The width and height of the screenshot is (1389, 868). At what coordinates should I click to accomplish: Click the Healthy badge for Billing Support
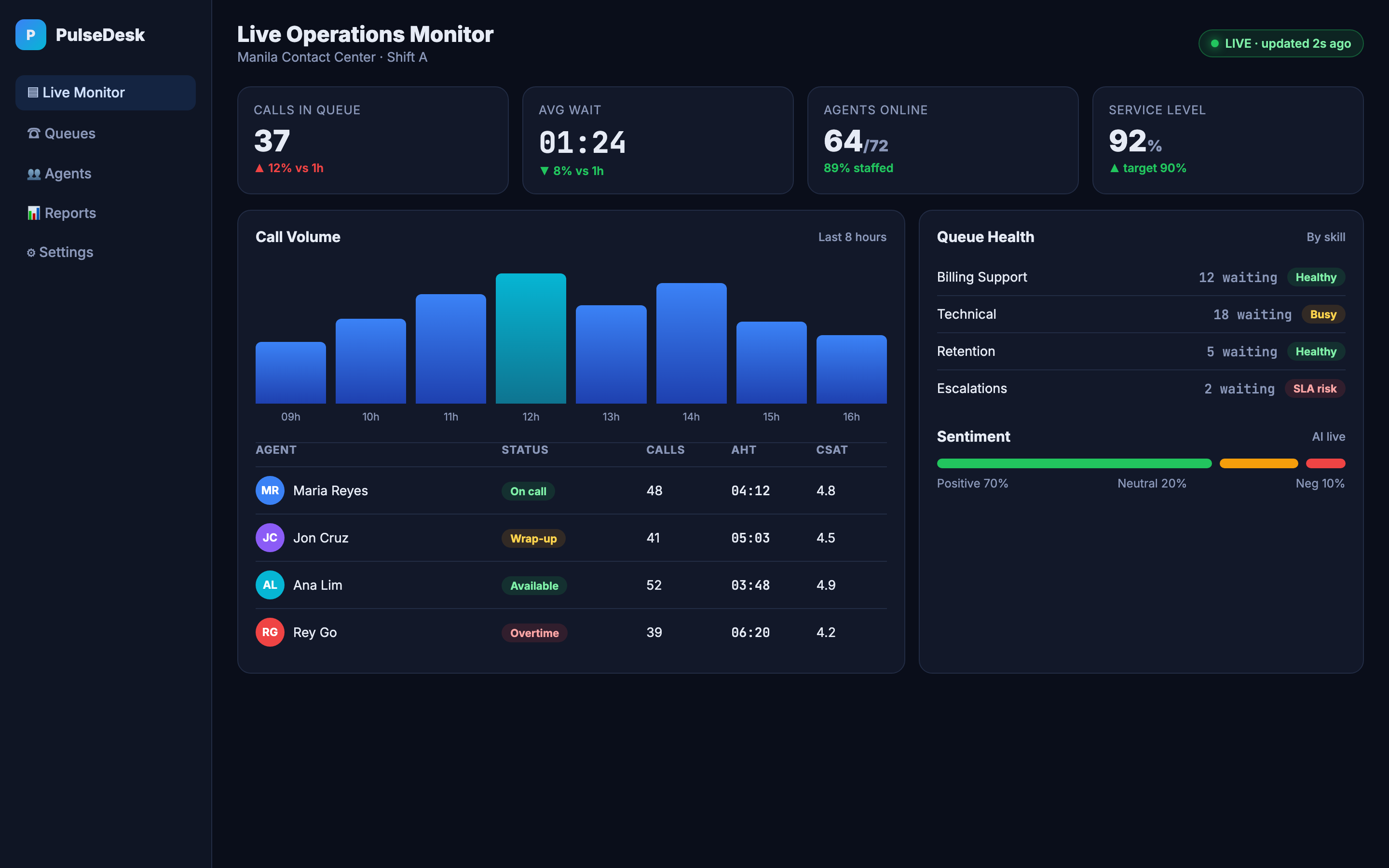(x=1316, y=277)
